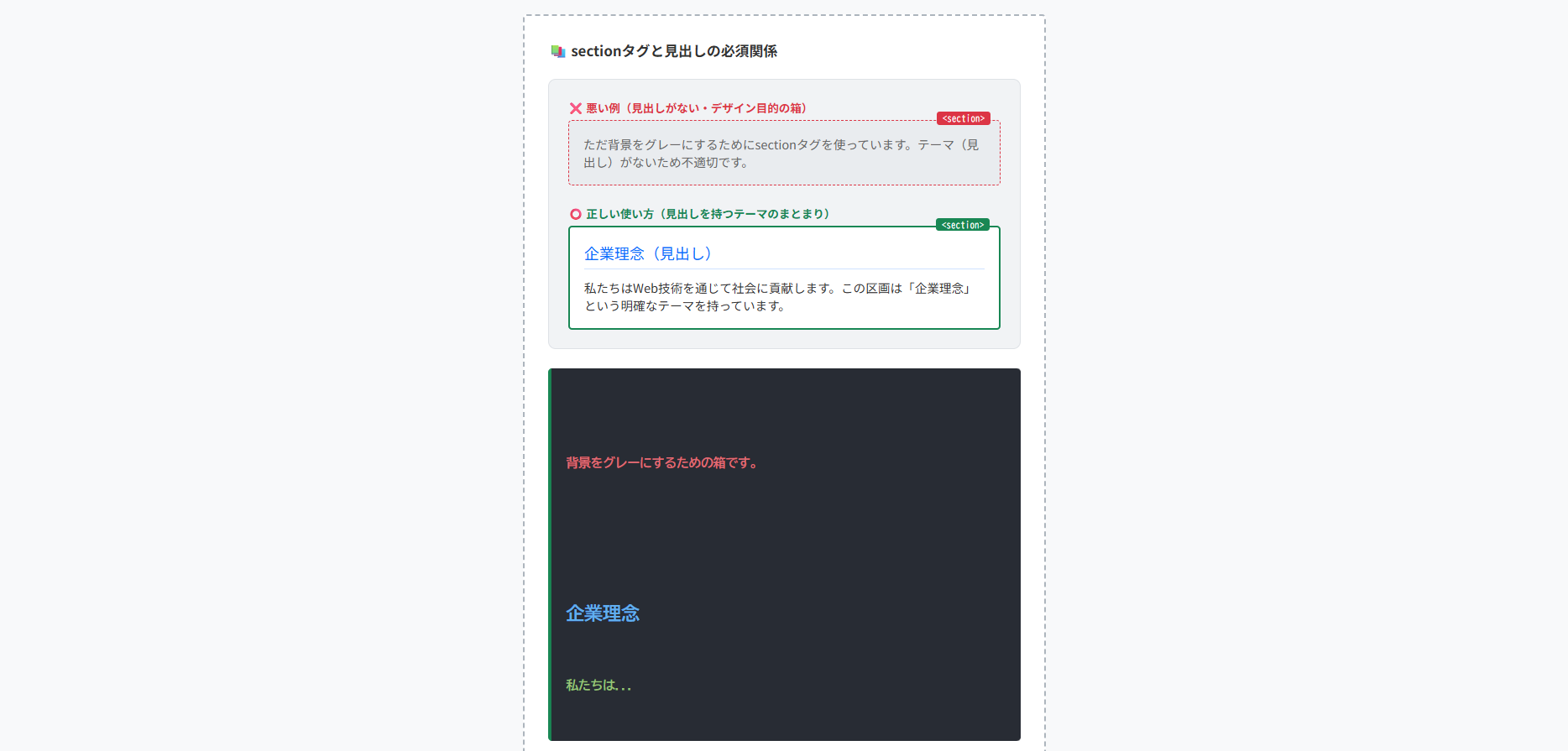Click the red cross mark icon
Screen dimensions: 1568x751
pyautogui.click(x=576, y=108)
